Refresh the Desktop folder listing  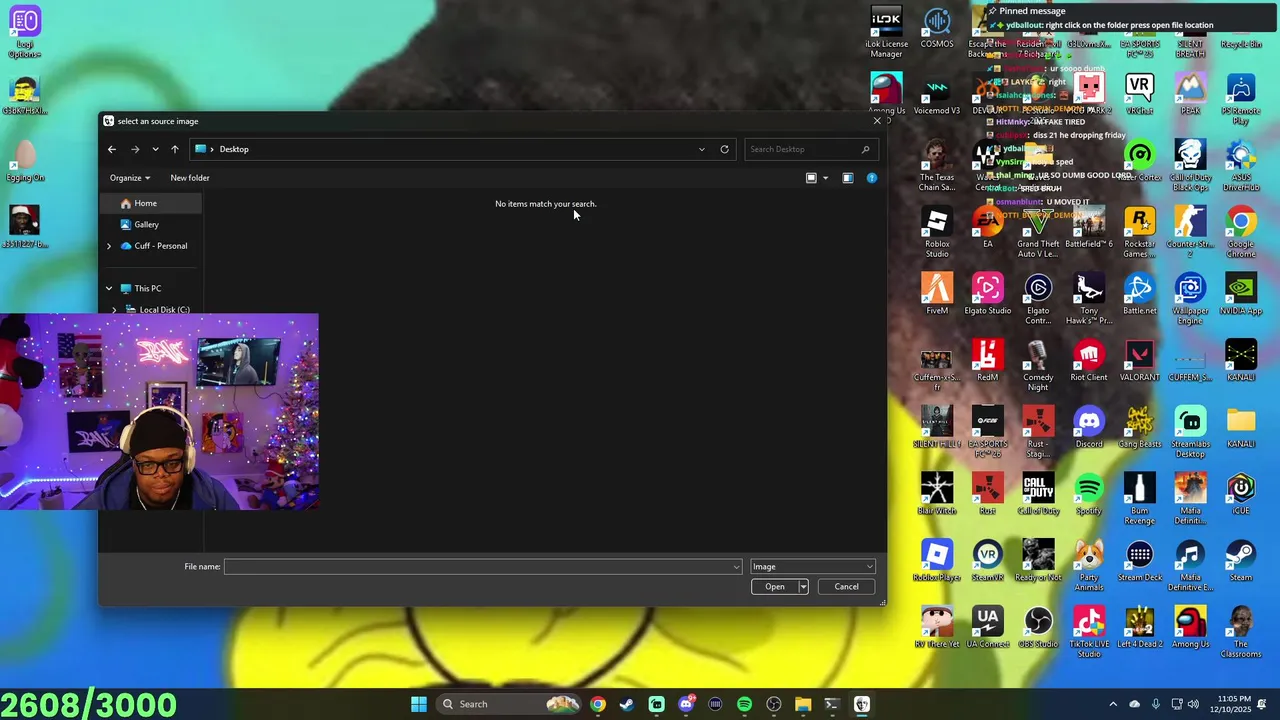725,149
